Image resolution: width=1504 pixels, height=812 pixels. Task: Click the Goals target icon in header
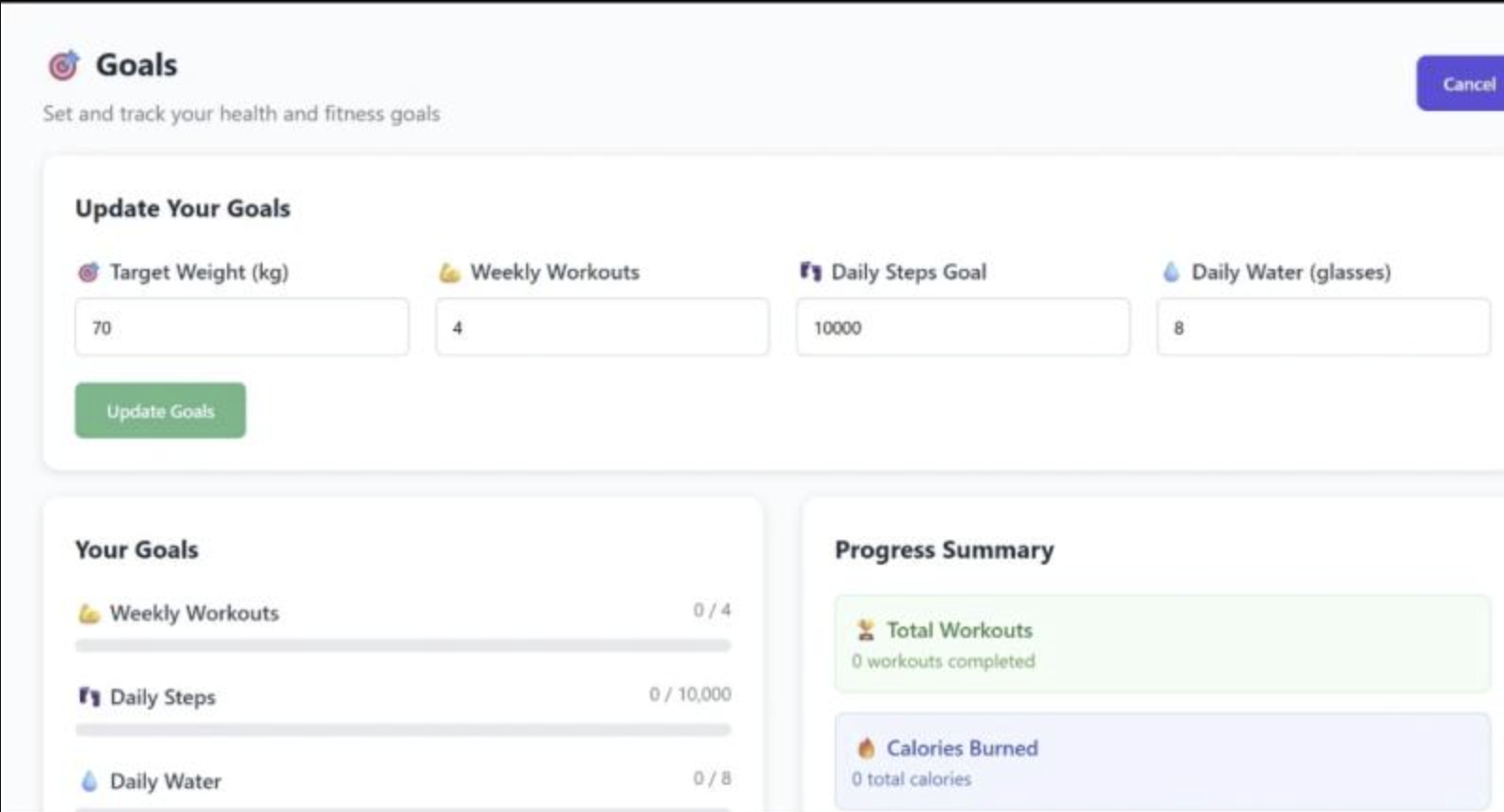click(x=64, y=65)
